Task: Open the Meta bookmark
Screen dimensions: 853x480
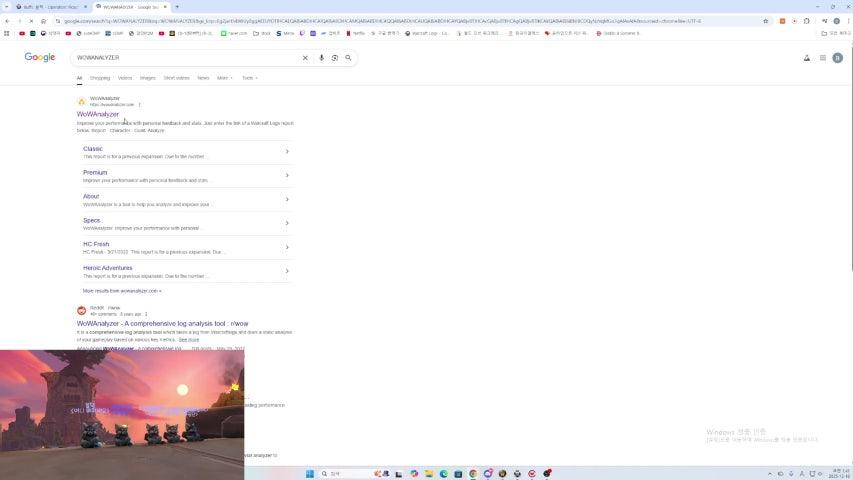Action: tap(285, 33)
